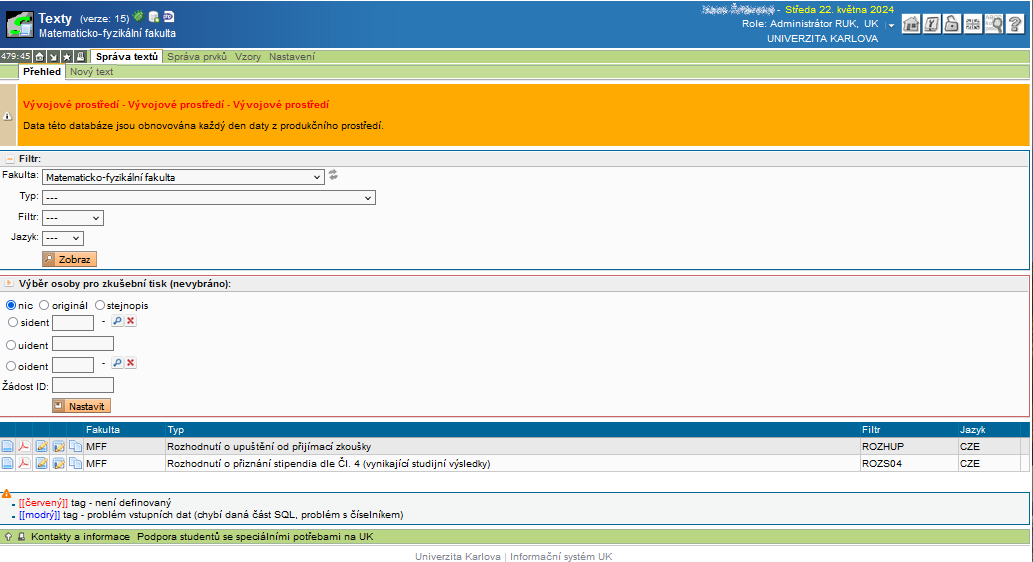This screenshot has width=1033, height=562.
Task: Switch to the "Správa prvků" tab
Action: (197, 57)
